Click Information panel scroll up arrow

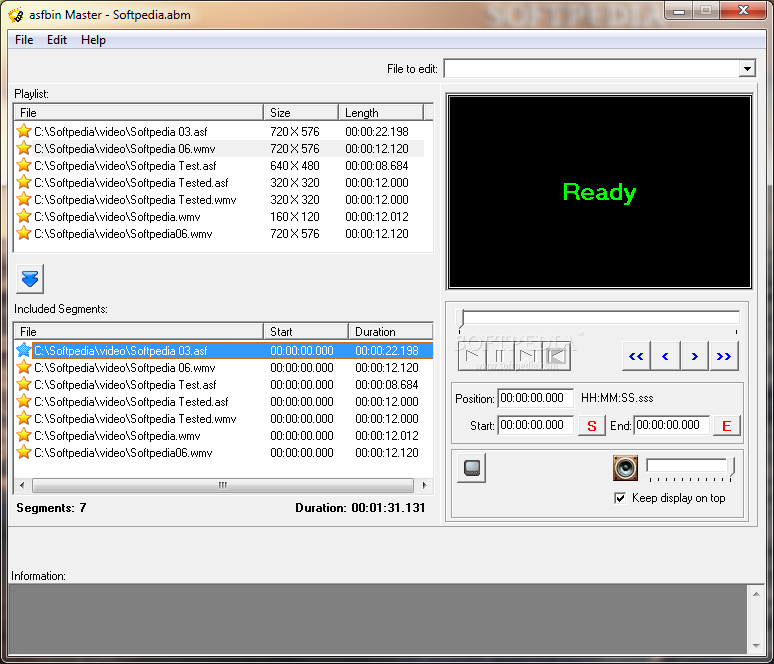tap(756, 594)
